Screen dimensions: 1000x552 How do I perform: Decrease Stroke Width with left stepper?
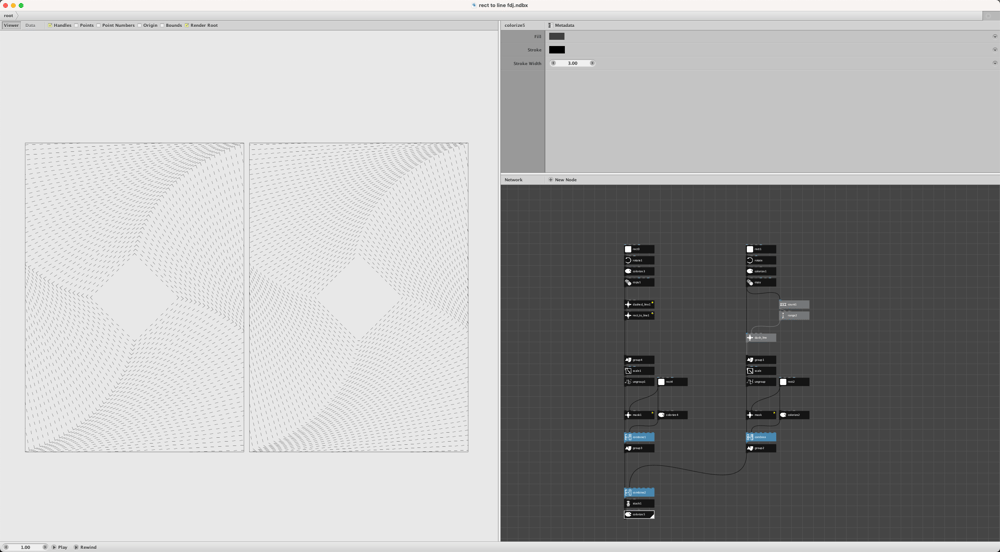pos(553,63)
